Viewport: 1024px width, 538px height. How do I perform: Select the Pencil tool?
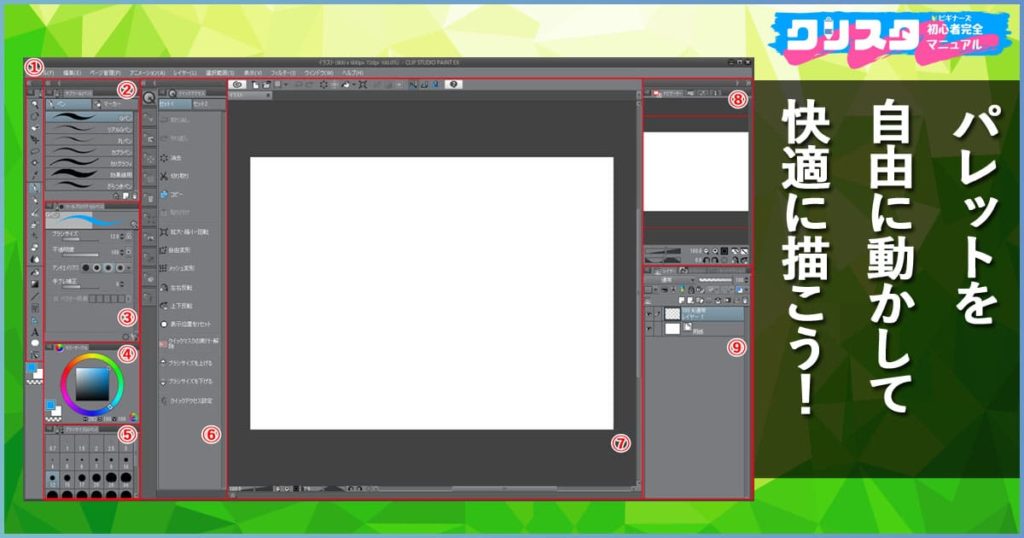tap(35, 200)
